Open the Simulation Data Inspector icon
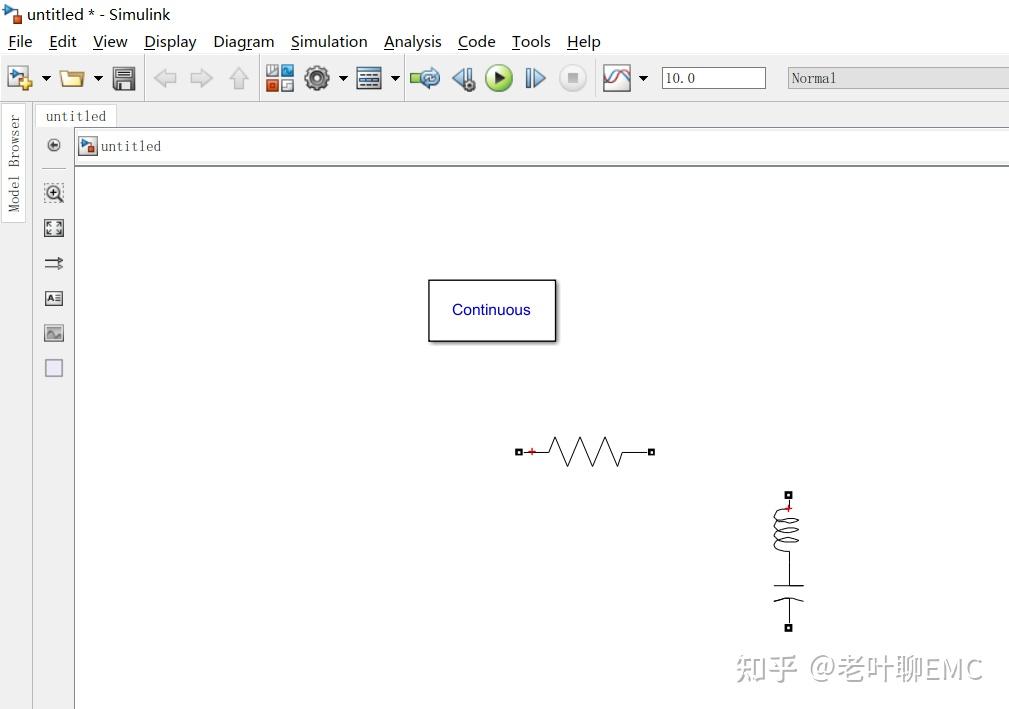The width and height of the screenshot is (1009, 709). pos(616,78)
